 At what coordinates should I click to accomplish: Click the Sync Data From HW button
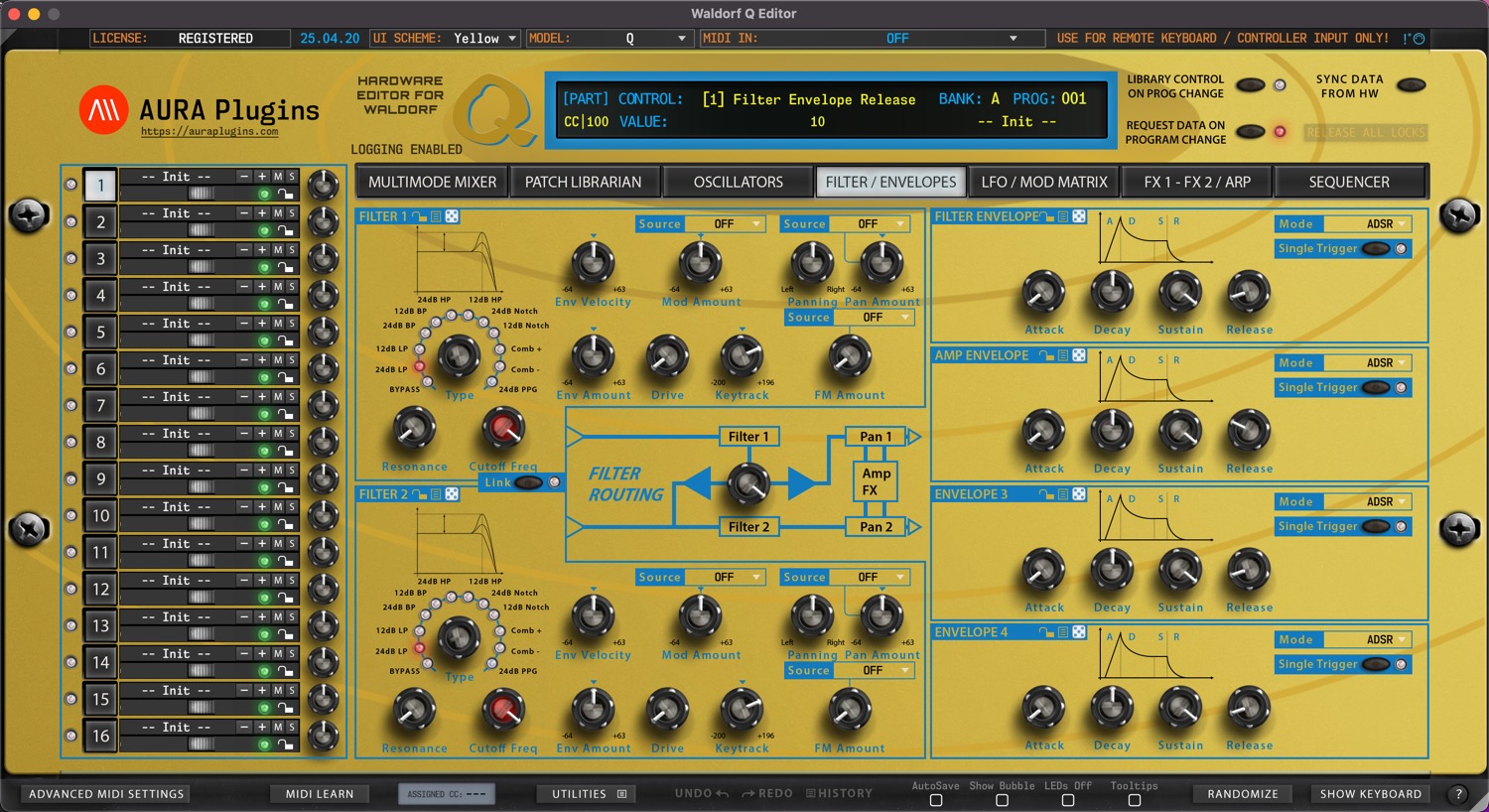(1411, 85)
